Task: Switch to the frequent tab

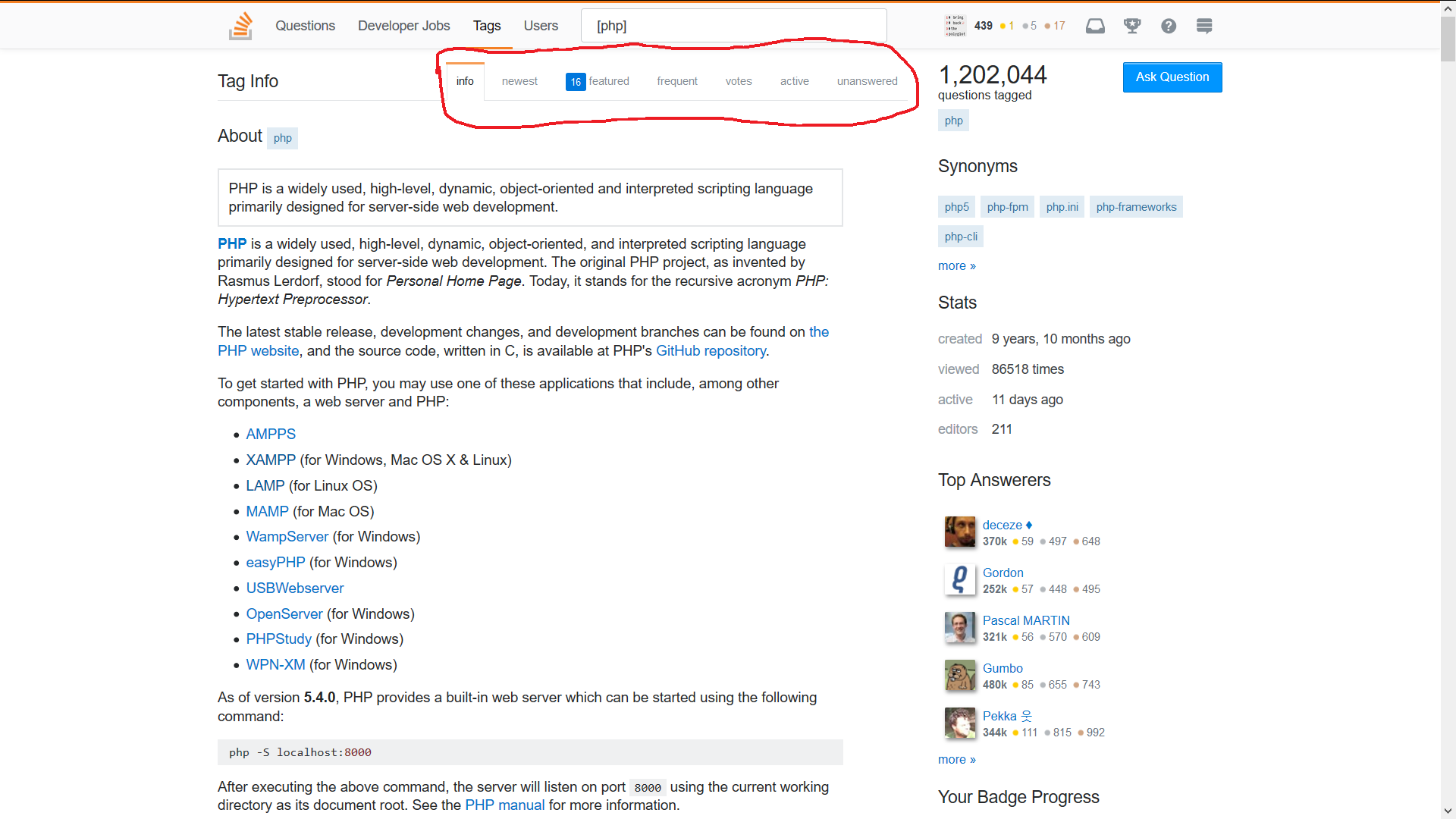Action: coord(677,81)
